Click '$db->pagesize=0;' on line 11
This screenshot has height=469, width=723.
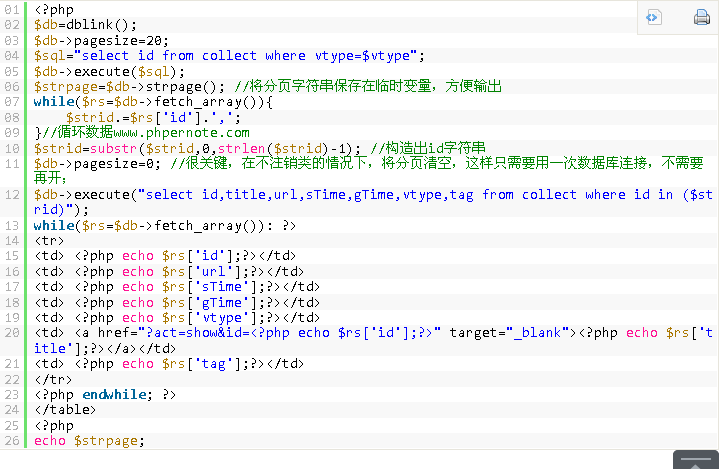[97, 164]
